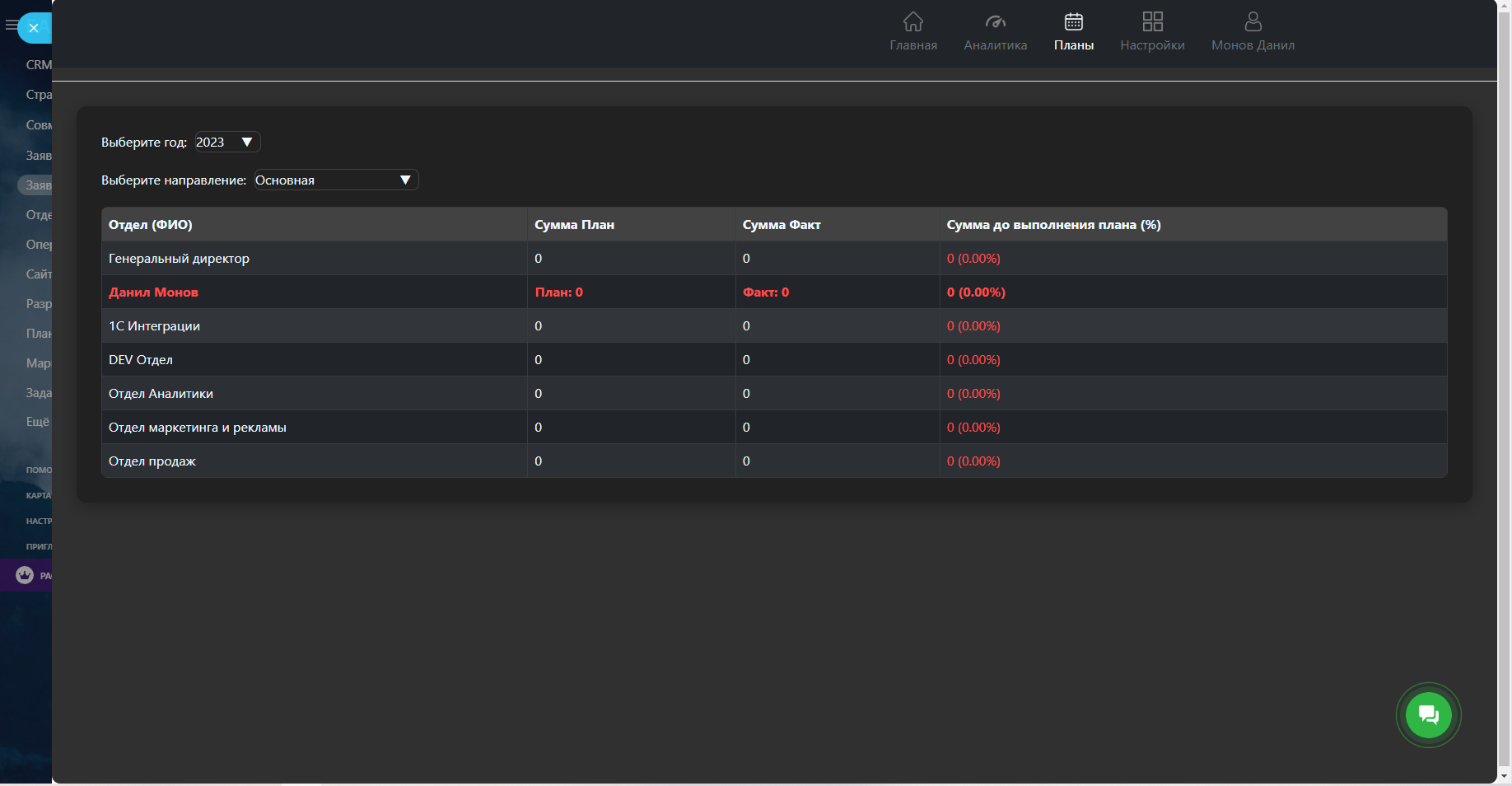Expand the Основная direction dropdown

click(x=336, y=180)
